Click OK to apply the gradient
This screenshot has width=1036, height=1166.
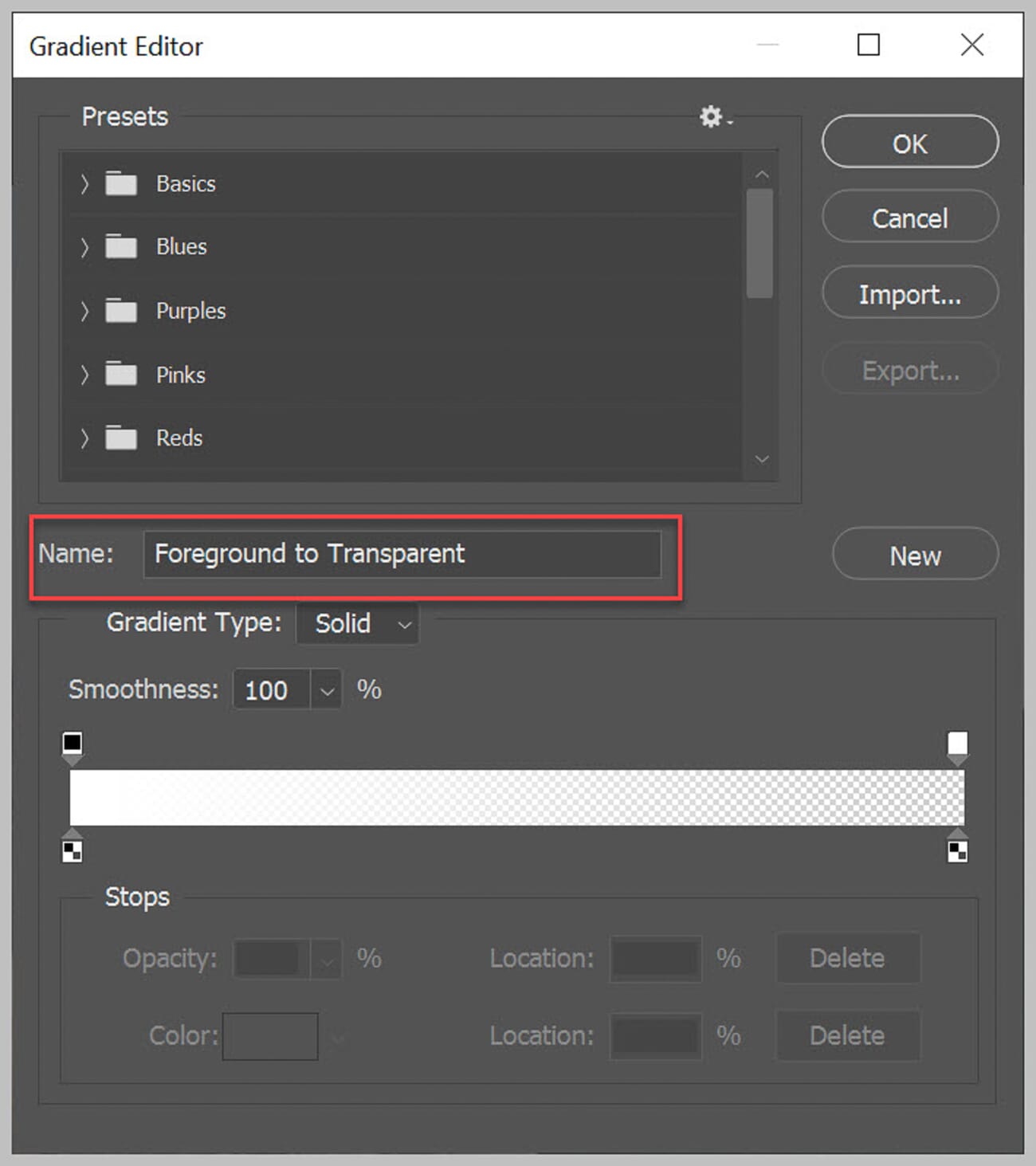coord(908,143)
